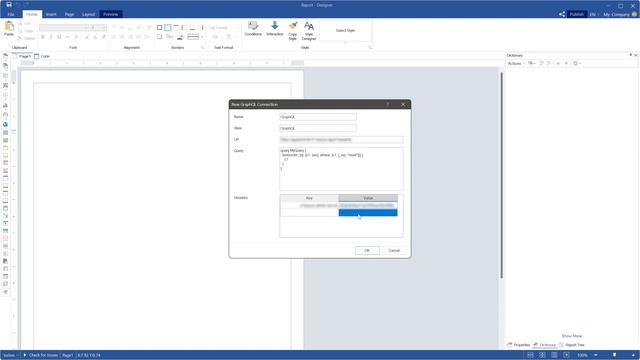Screen dimensions: 640x360
Task: Toggle Underline formatting in the Font group
Action: coord(59,37)
